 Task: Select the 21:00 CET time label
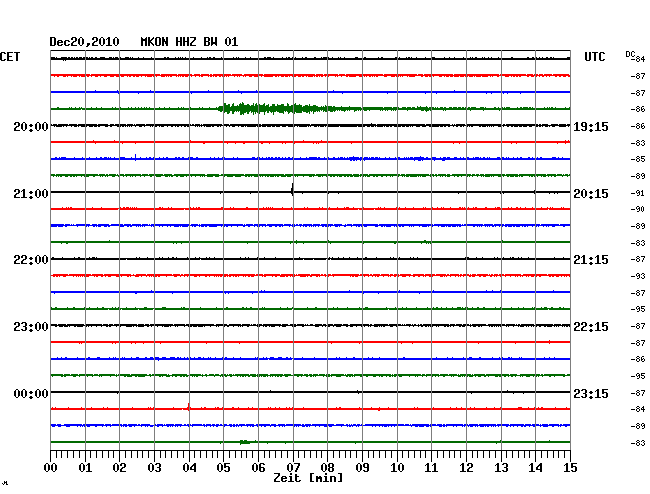(x=31, y=194)
